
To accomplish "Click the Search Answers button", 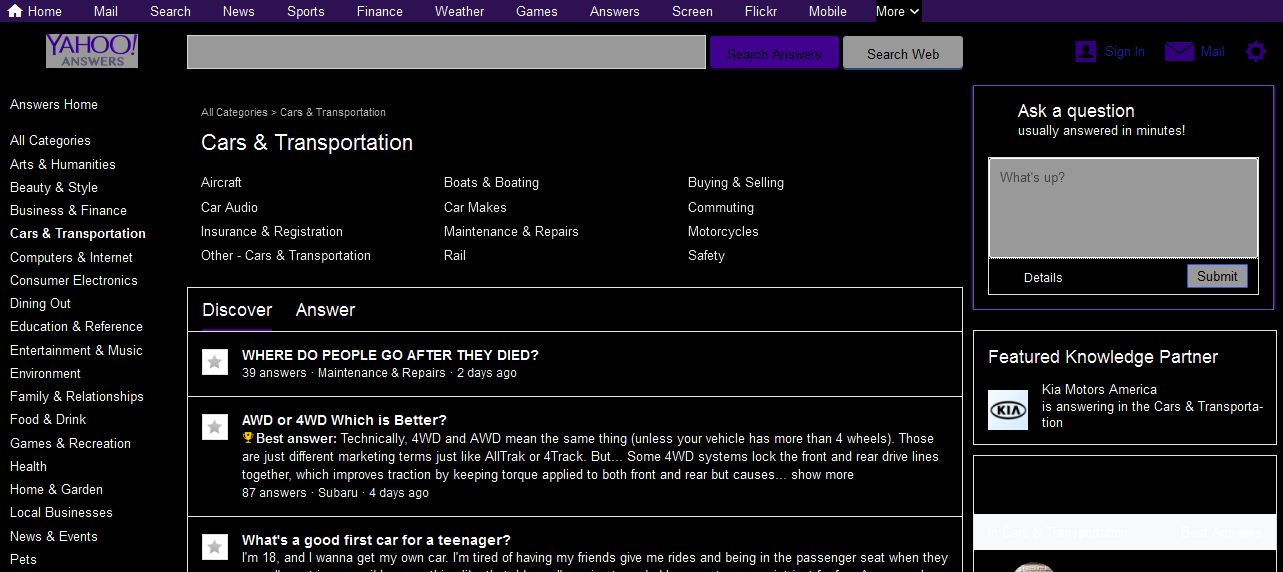I will point(774,53).
